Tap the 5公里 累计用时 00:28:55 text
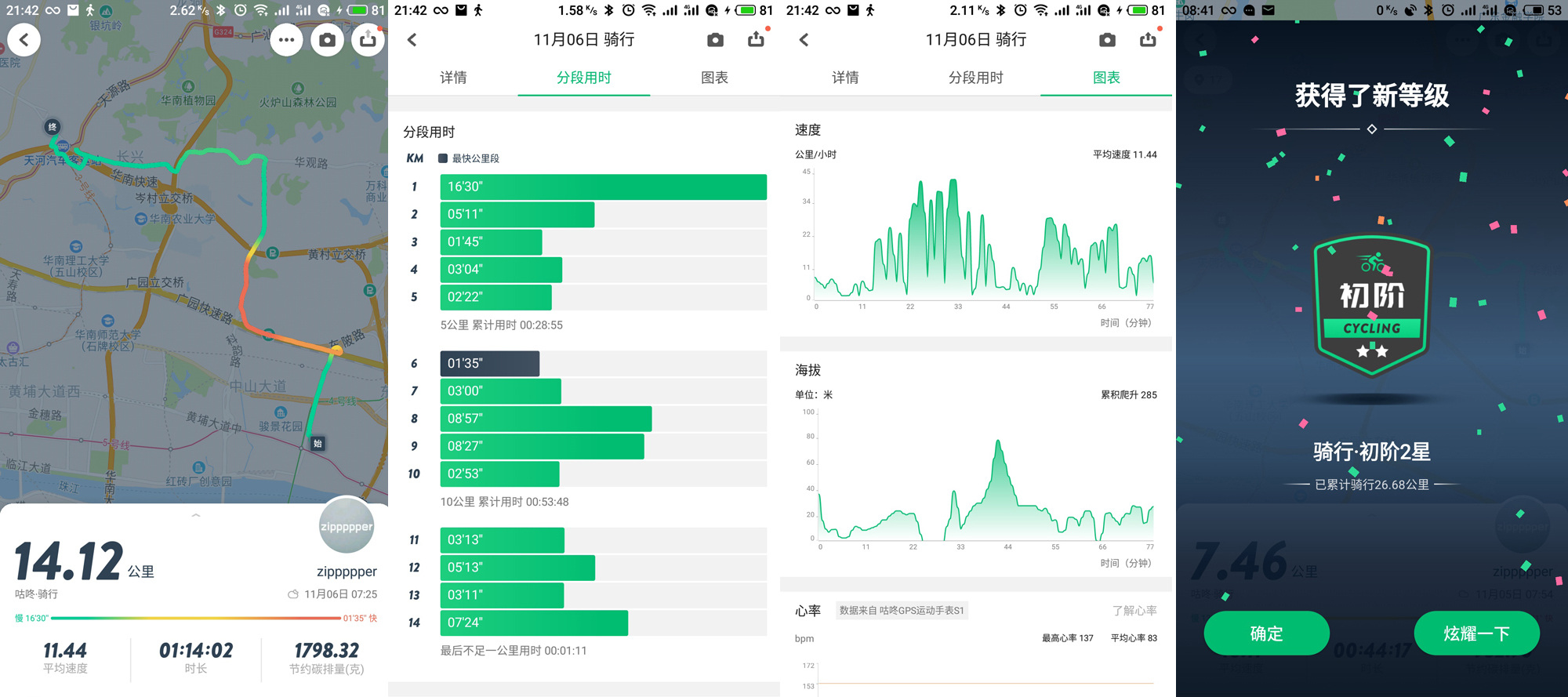This screenshot has width=1568, height=697. click(502, 325)
